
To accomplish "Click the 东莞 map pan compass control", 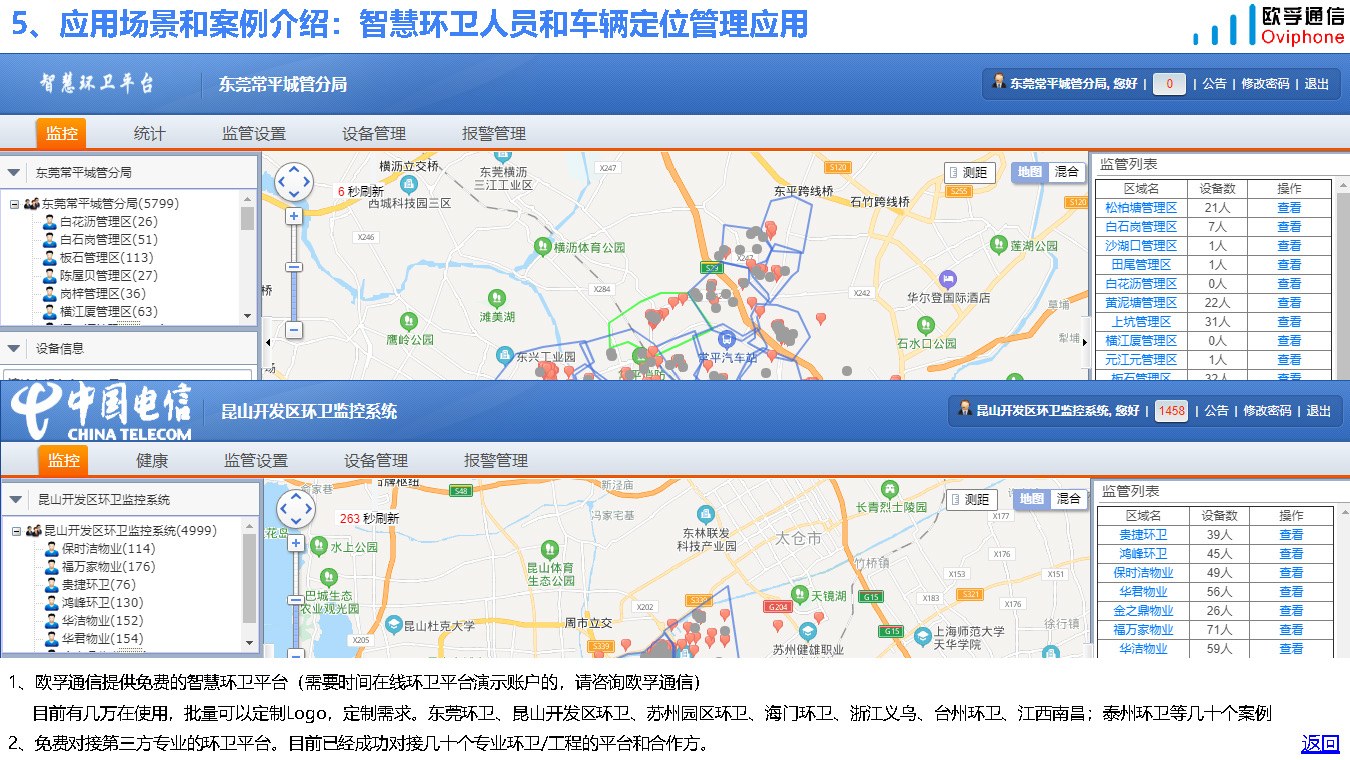I will click(294, 181).
